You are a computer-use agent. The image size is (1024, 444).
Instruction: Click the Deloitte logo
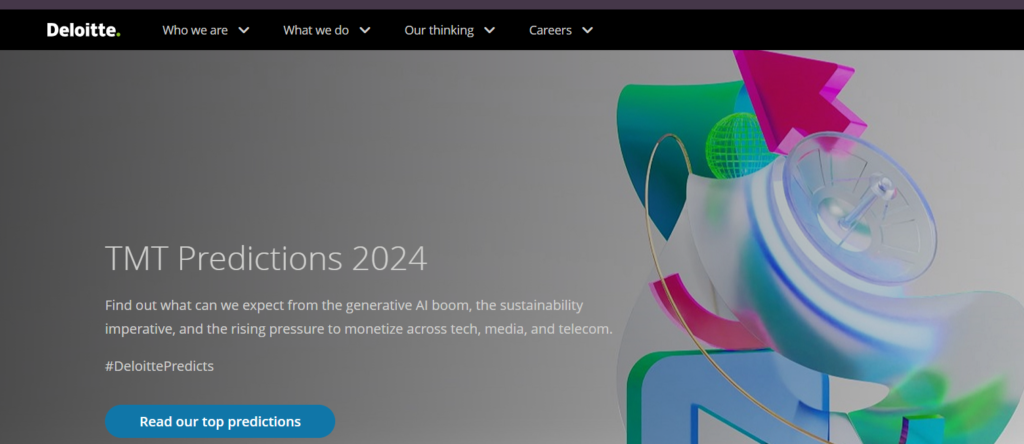click(84, 30)
